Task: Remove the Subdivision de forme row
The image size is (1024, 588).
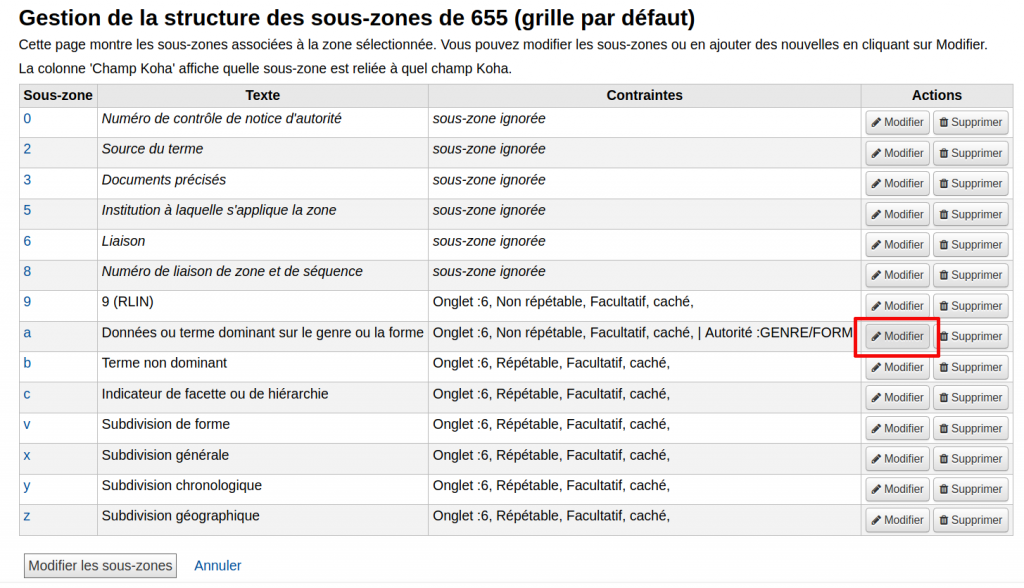Action: (x=970, y=429)
